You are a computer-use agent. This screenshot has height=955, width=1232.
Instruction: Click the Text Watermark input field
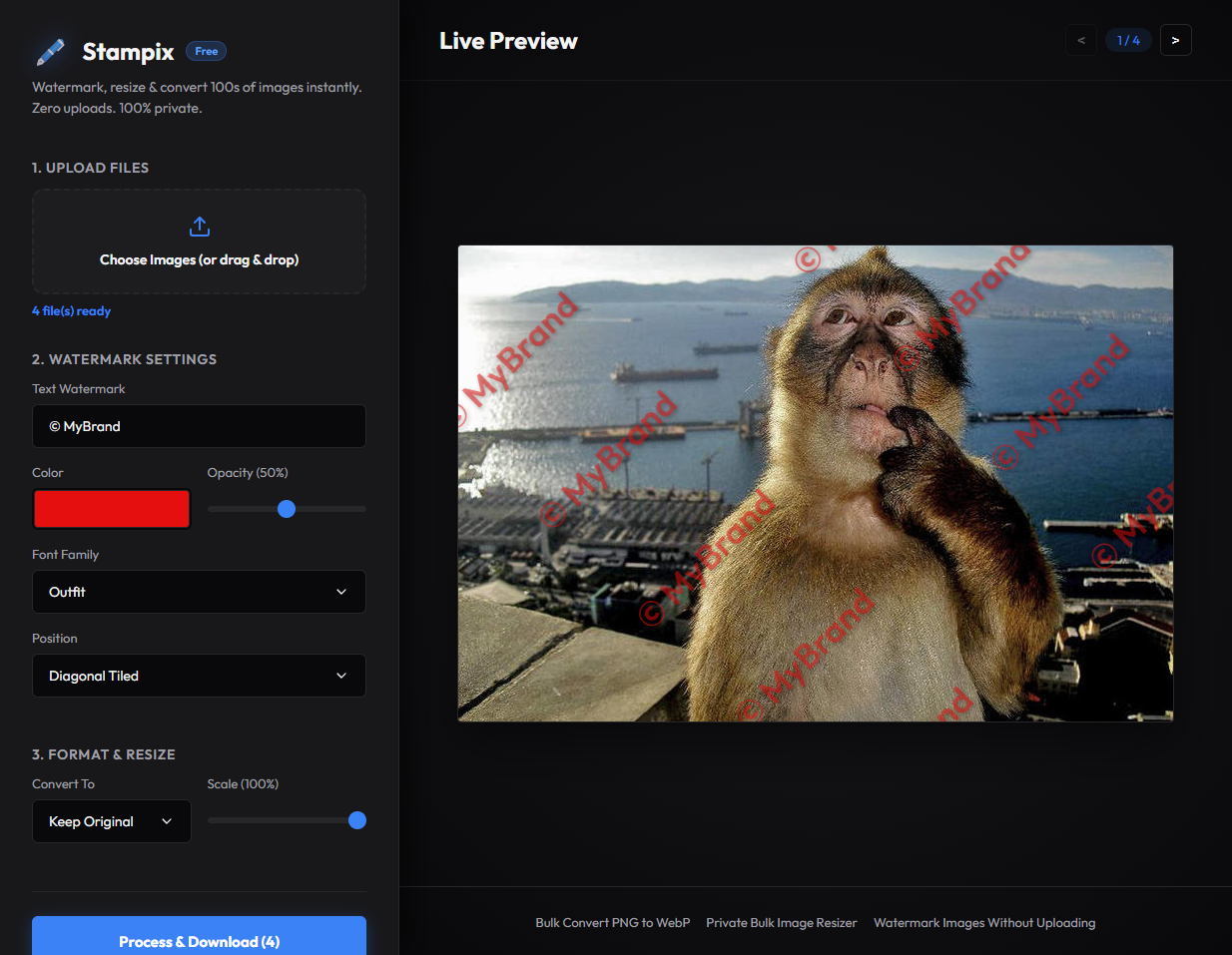(x=199, y=426)
